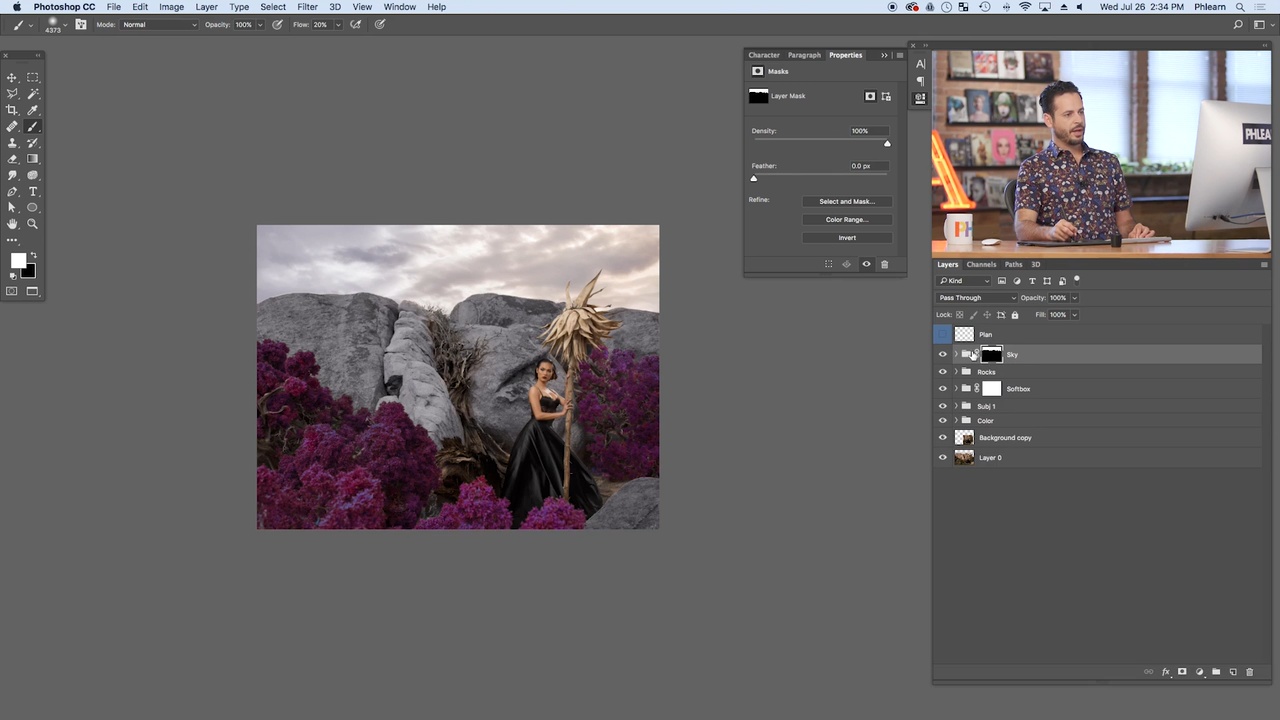Expand the Softbox group
The height and width of the screenshot is (720, 1280).
956,389
